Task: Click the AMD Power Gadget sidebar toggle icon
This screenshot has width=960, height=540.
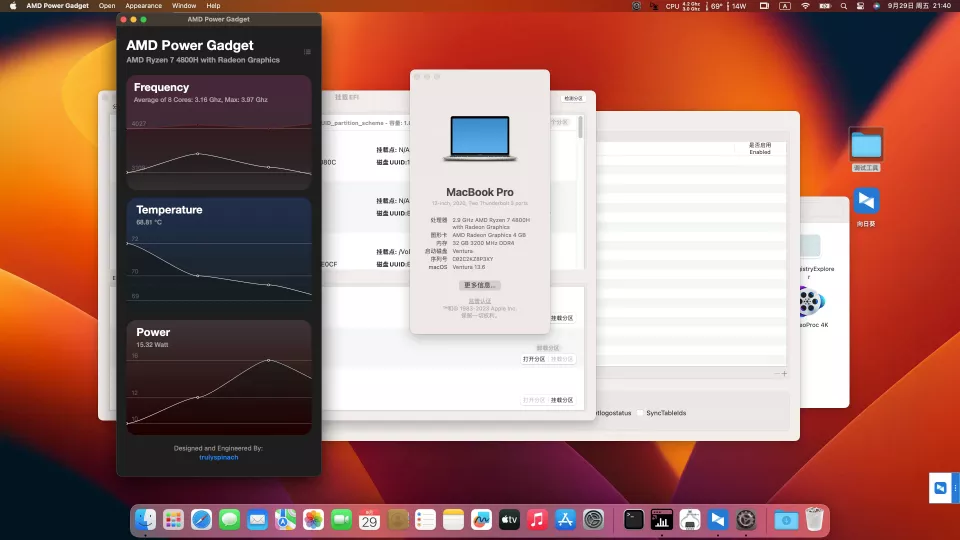Action: coord(307,52)
